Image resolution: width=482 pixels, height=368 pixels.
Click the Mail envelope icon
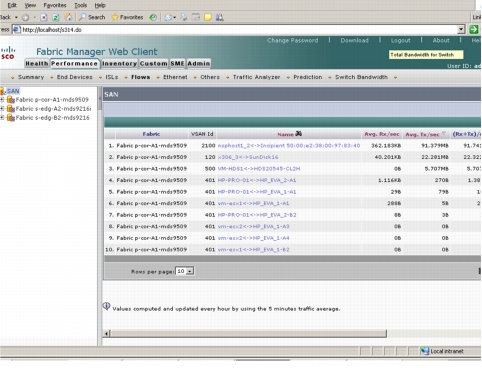click(168, 17)
